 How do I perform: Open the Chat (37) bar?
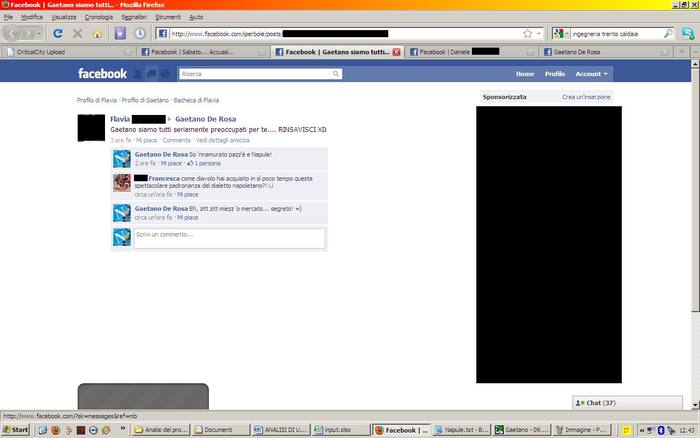[x=627, y=403]
